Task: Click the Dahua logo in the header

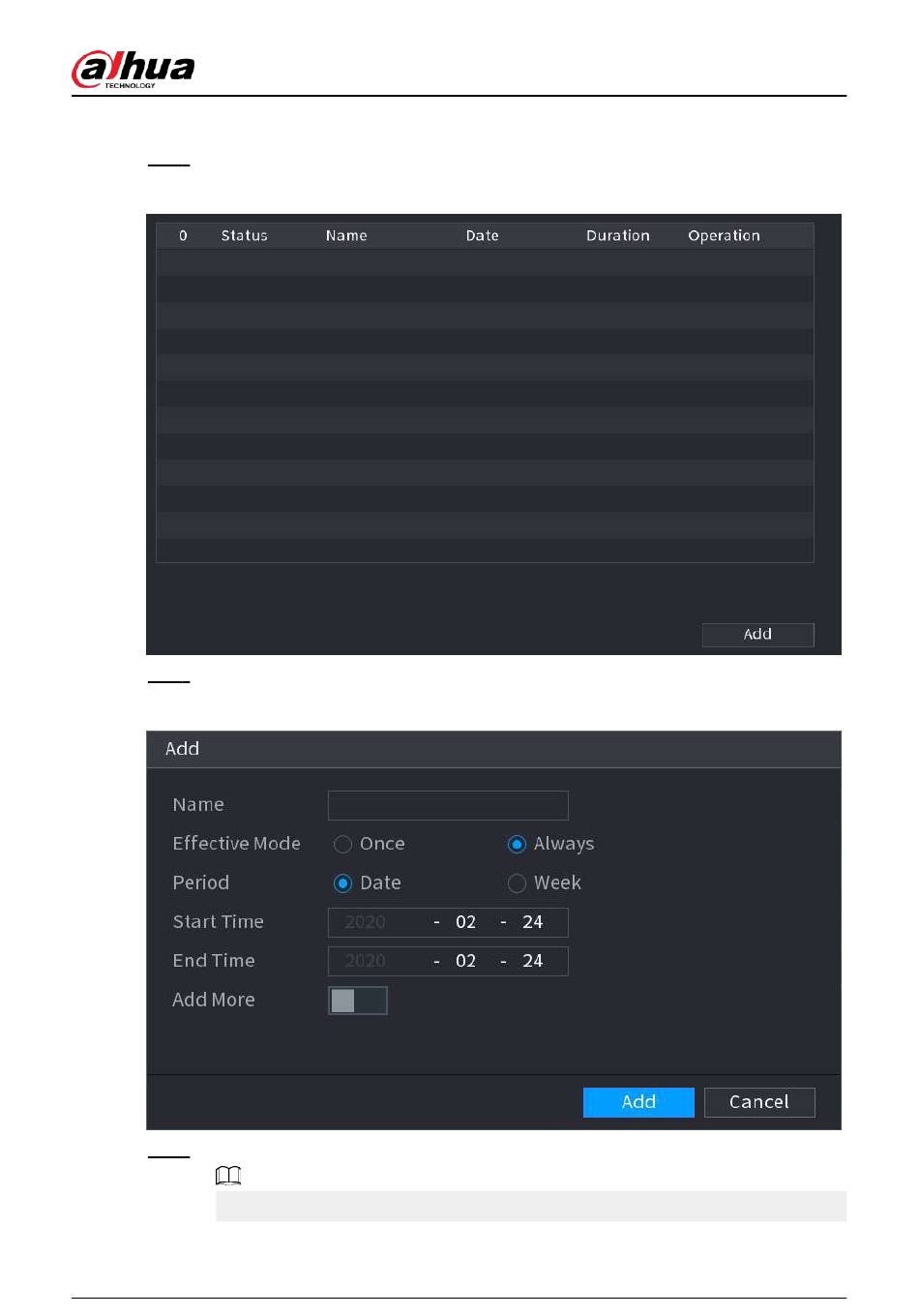Action: [133, 69]
